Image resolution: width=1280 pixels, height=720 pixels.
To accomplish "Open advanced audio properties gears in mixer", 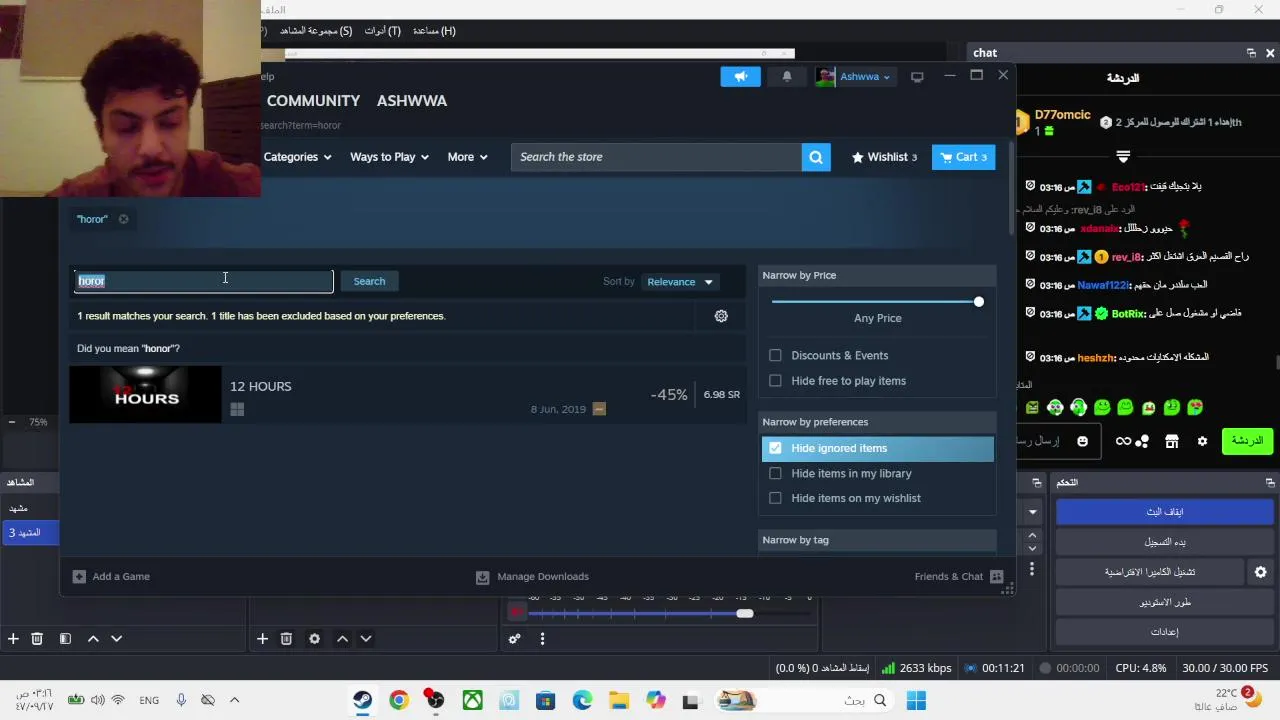I will point(514,639).
